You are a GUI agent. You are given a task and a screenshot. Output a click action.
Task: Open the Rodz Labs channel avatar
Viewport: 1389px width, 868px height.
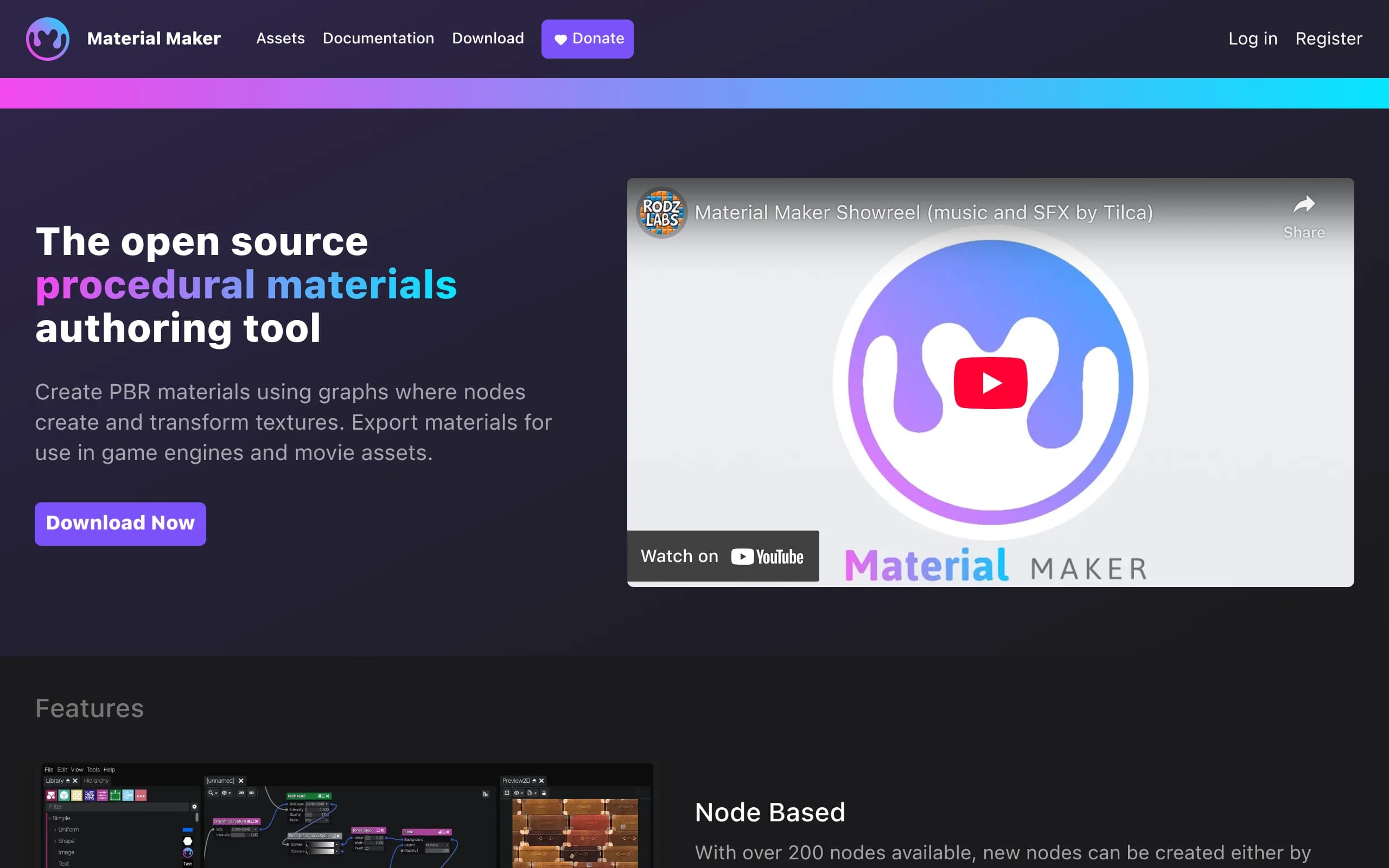point(662,213)
